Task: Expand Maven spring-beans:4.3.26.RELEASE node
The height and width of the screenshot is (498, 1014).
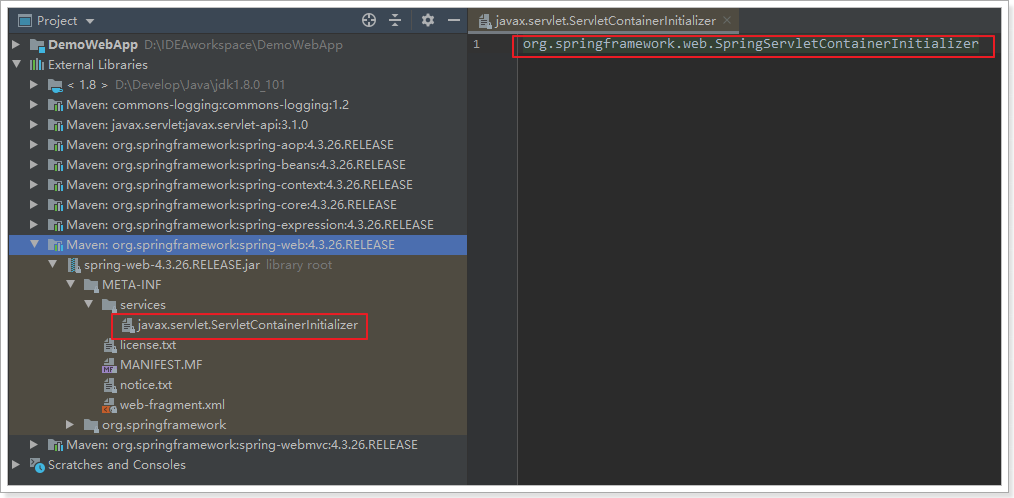Action: (34, 165)
